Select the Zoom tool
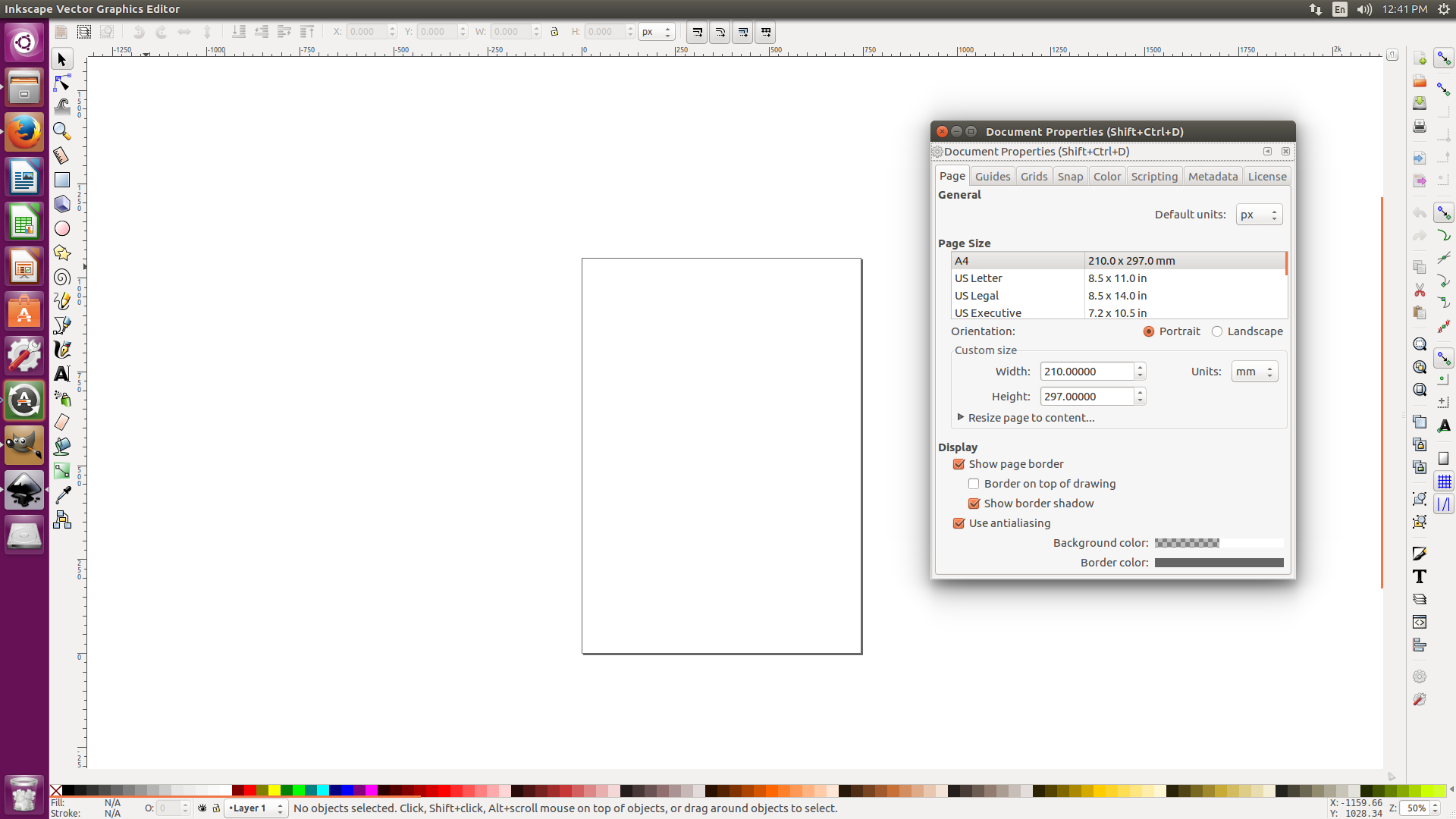 point(61,131)
